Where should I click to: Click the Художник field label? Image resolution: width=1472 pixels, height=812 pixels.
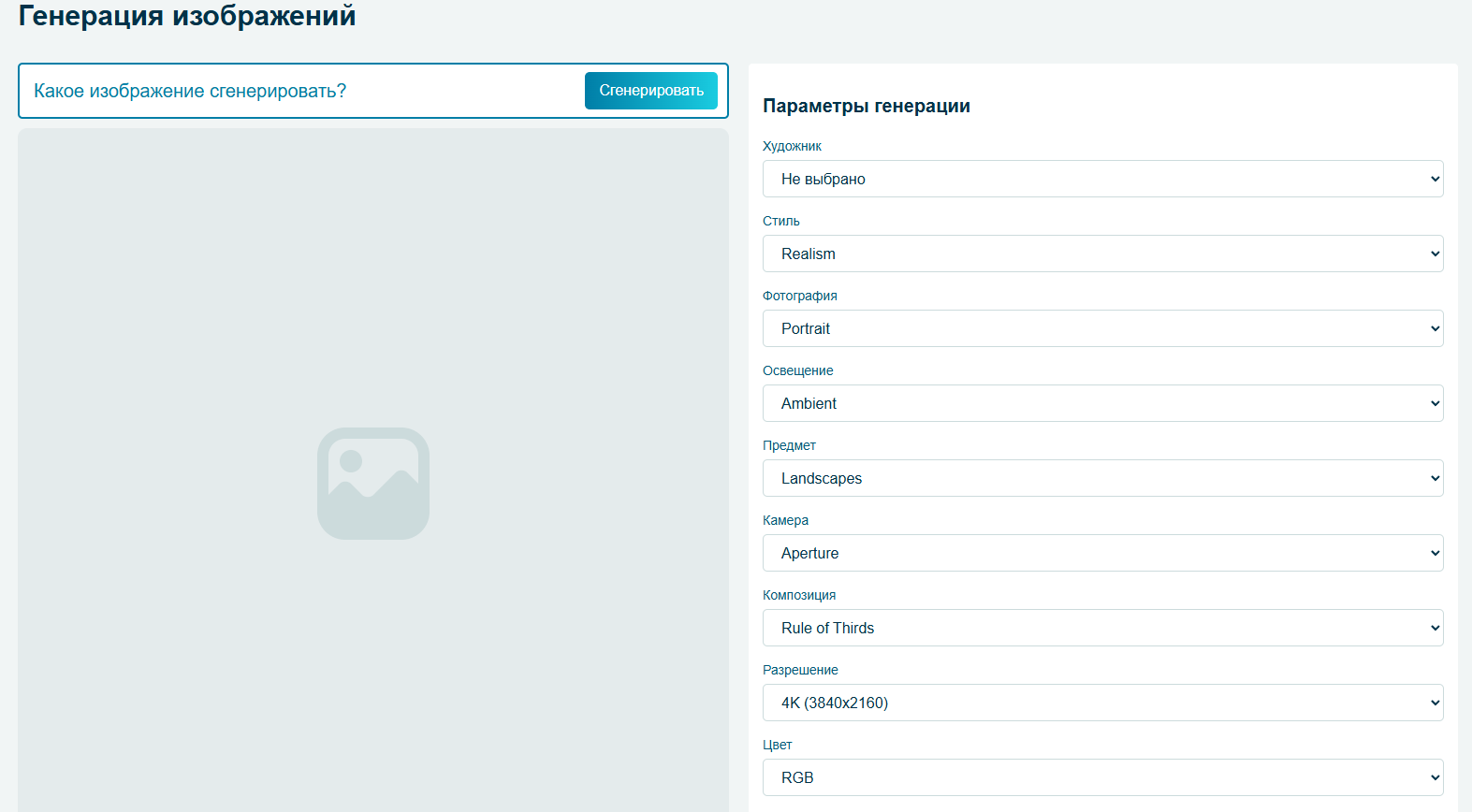point(792,146)
